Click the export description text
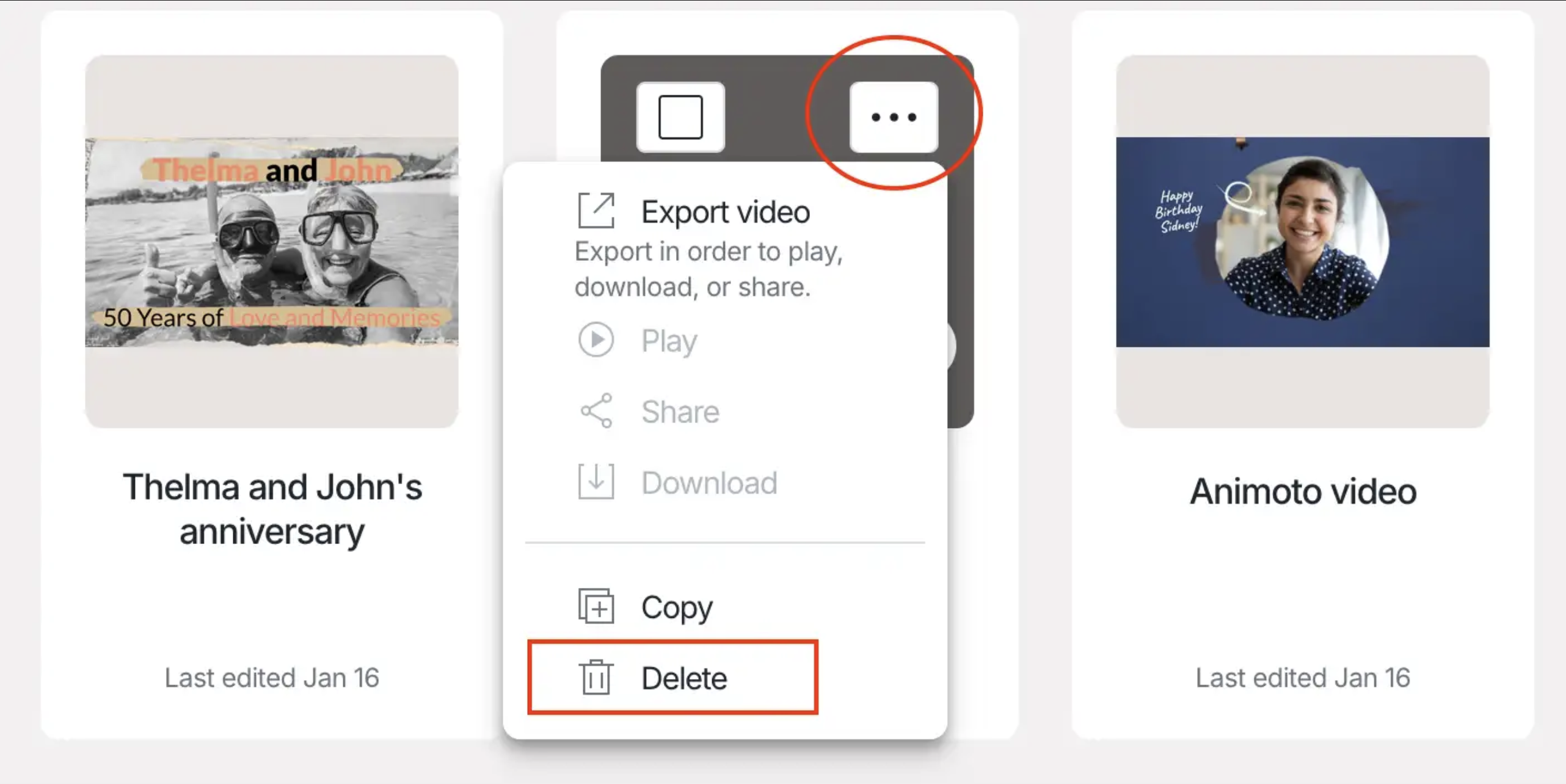 (x=708, y=269)
